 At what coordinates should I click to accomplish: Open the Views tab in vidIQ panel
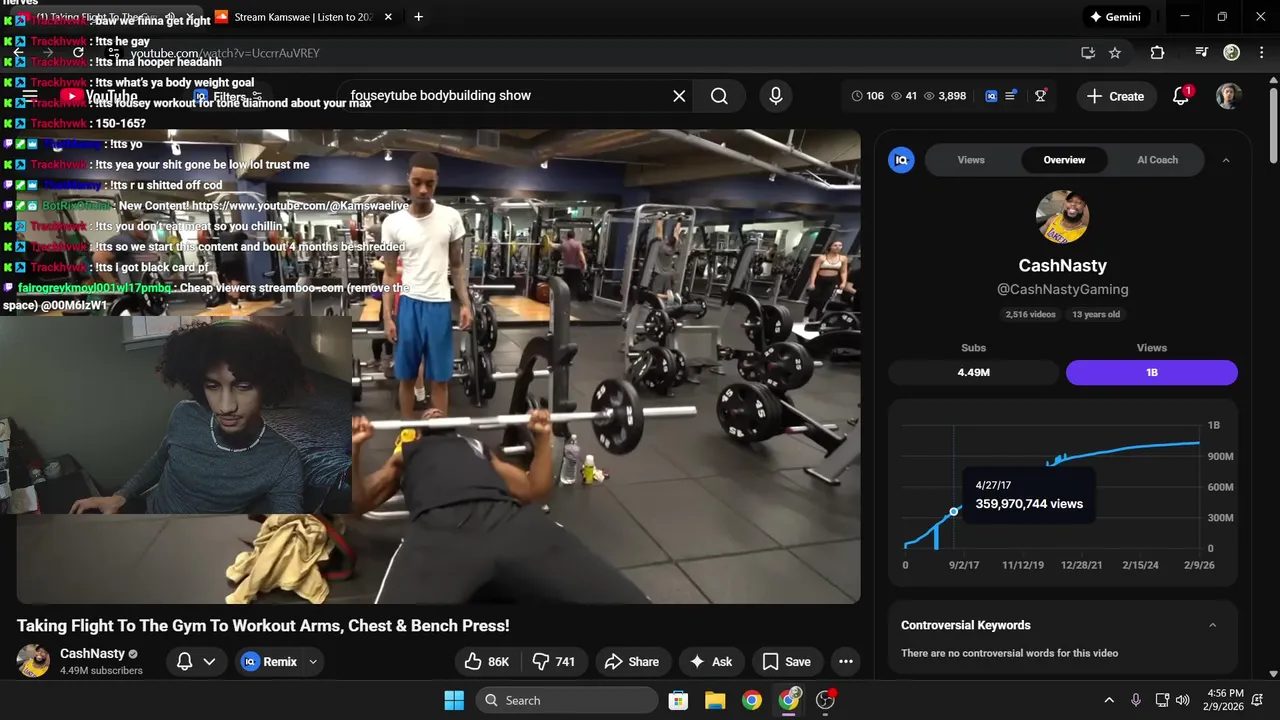[971, 160]
